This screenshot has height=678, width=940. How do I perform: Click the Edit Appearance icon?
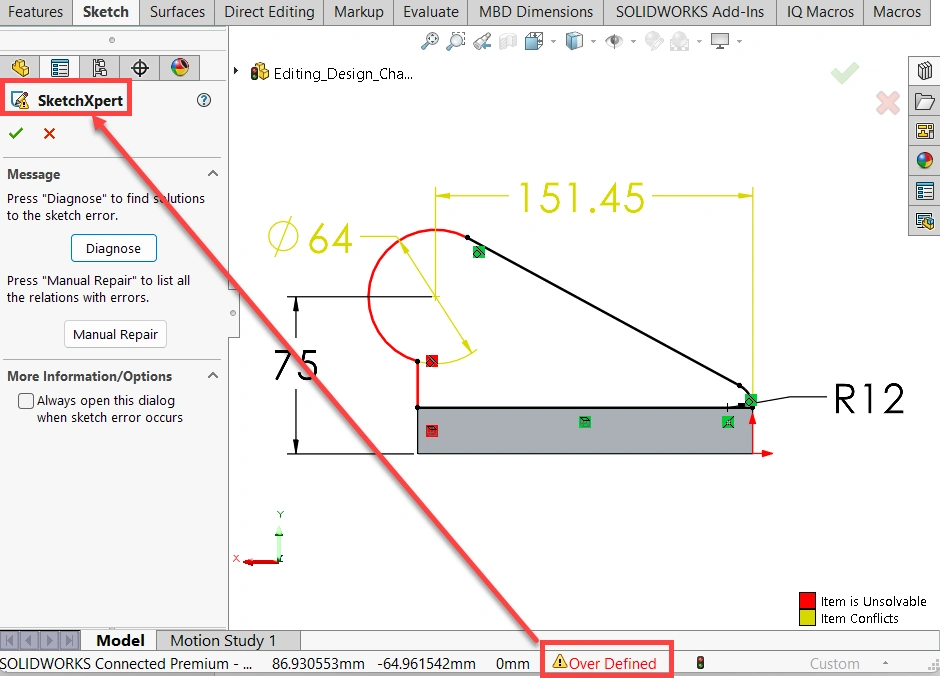click(653, 41)
